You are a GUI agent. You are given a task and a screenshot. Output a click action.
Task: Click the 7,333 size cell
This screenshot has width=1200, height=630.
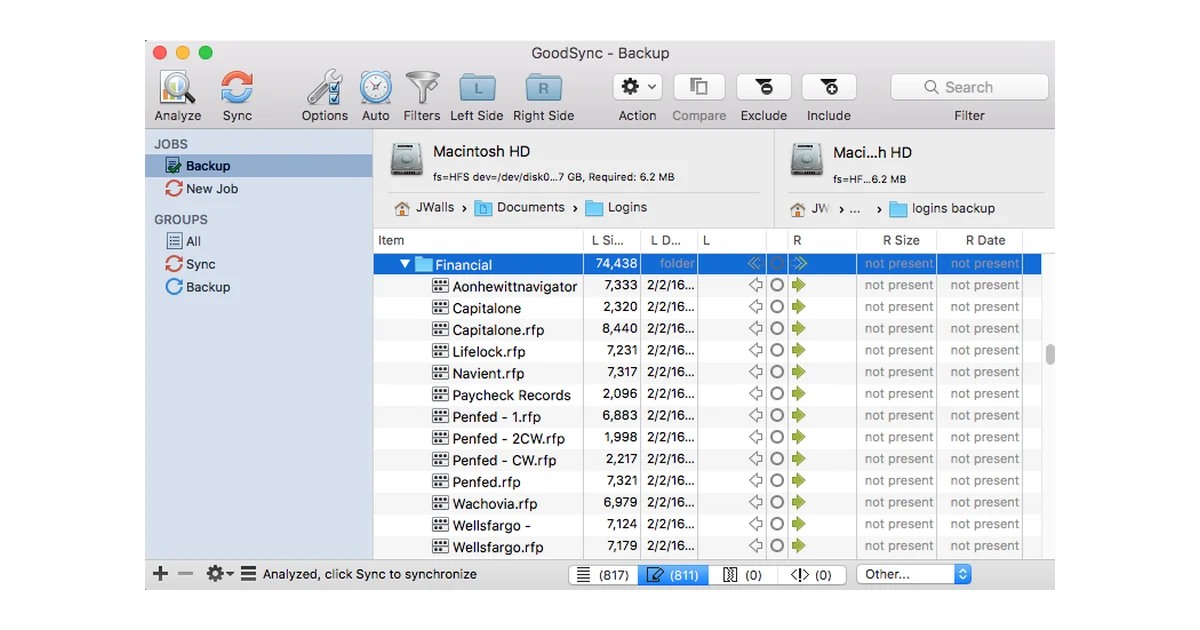(x=620, y=285)
